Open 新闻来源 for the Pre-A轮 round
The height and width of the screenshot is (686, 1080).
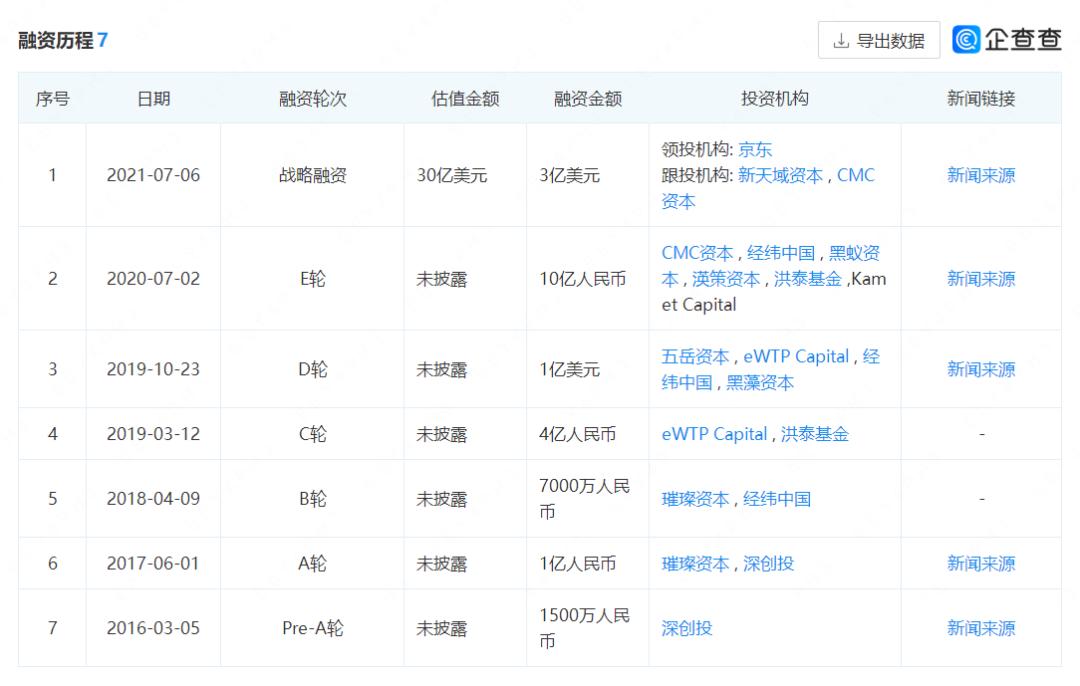(981, 628)
